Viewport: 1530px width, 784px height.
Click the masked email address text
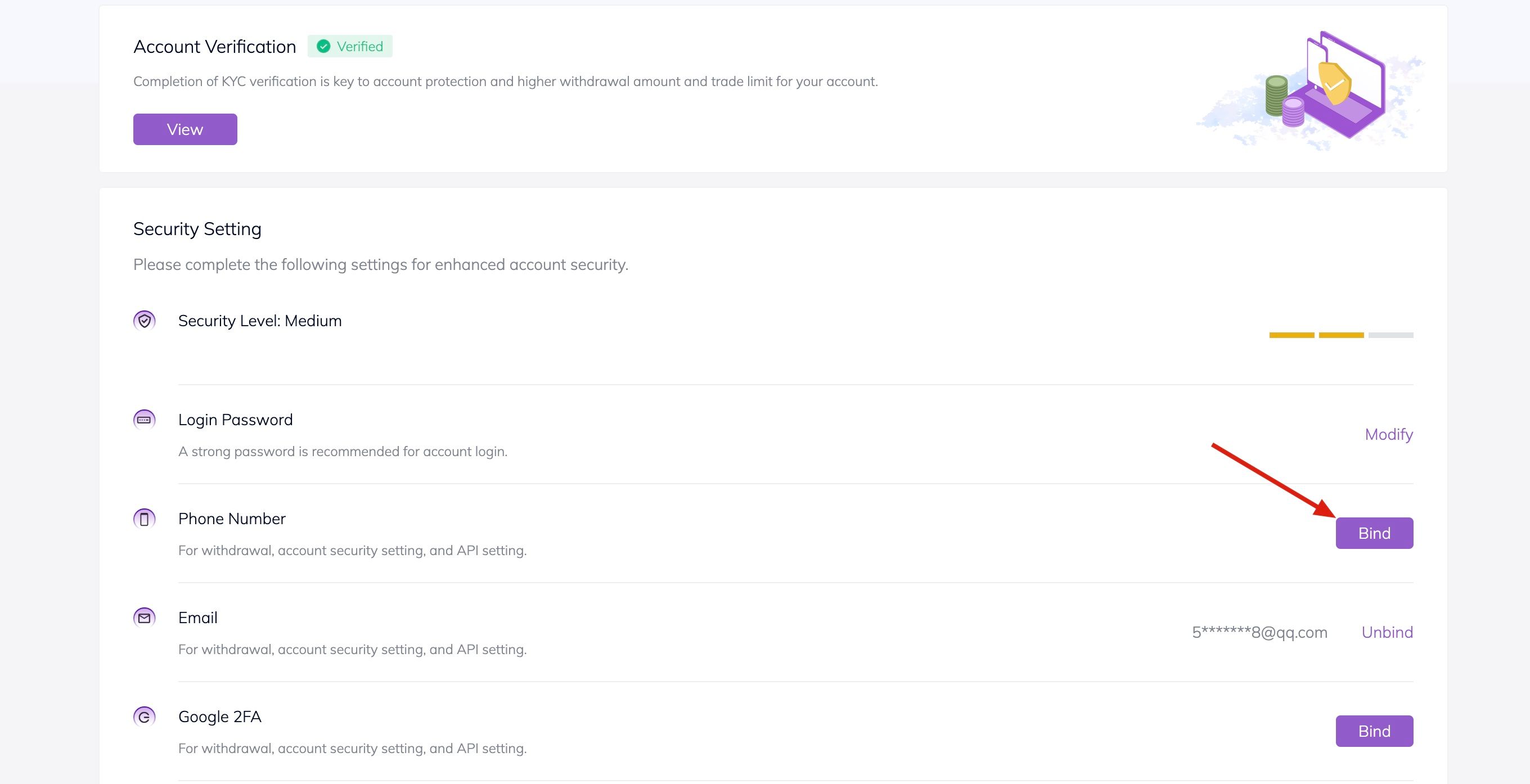click(x=1259, y=632)
